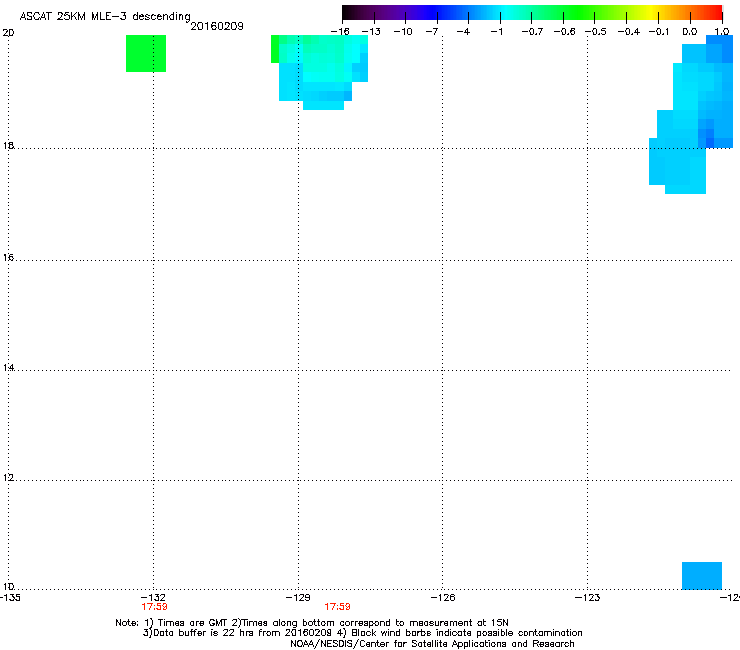Image resolution: width=740 pixels, height=650 pixels.
Task: Click the longitude axis label "-126"
Action: [x=443, y=598]
